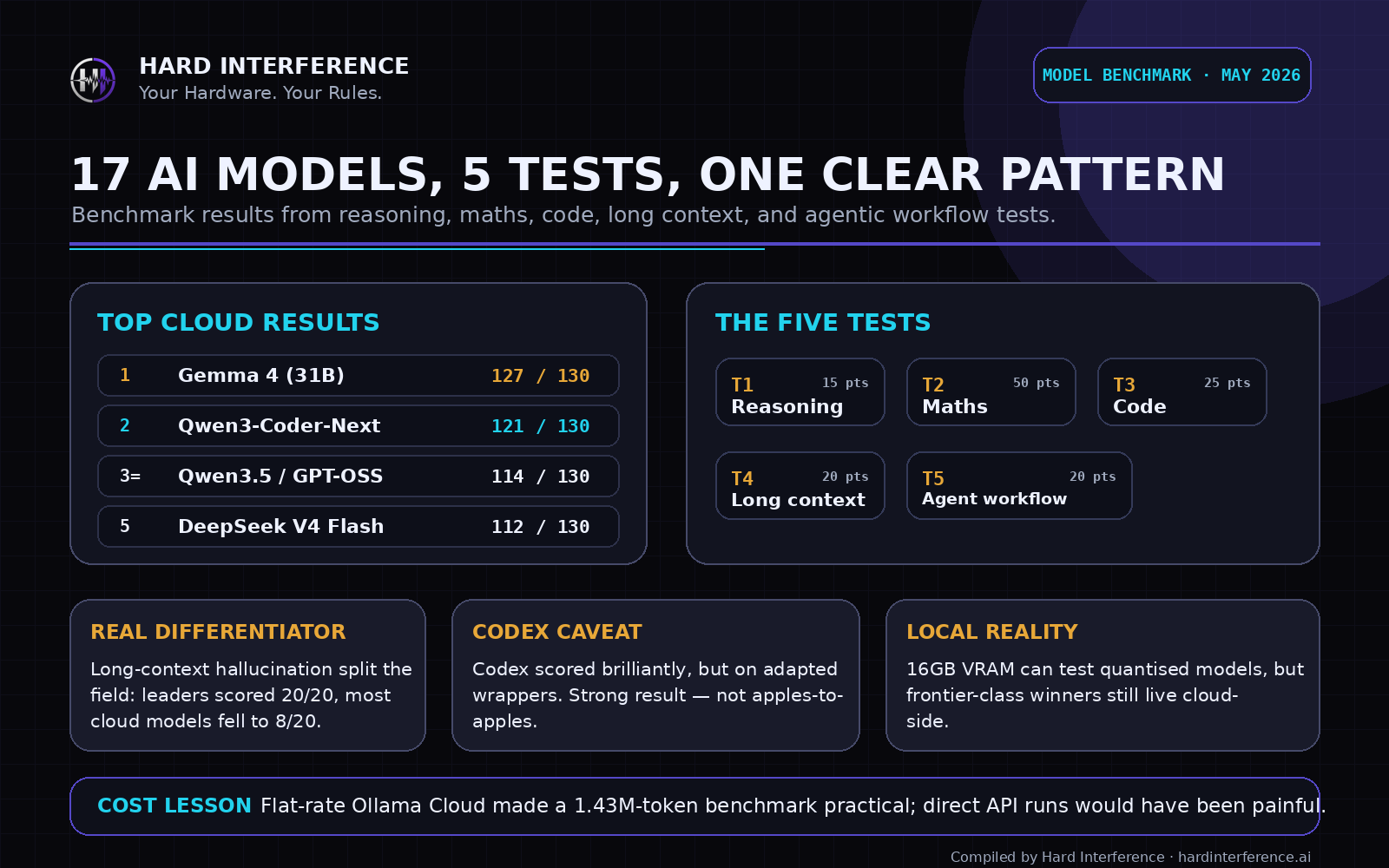This screenshot has height=868, width=1389.
Task: Click the Hard Interference waveform logo
Action: 93,80
